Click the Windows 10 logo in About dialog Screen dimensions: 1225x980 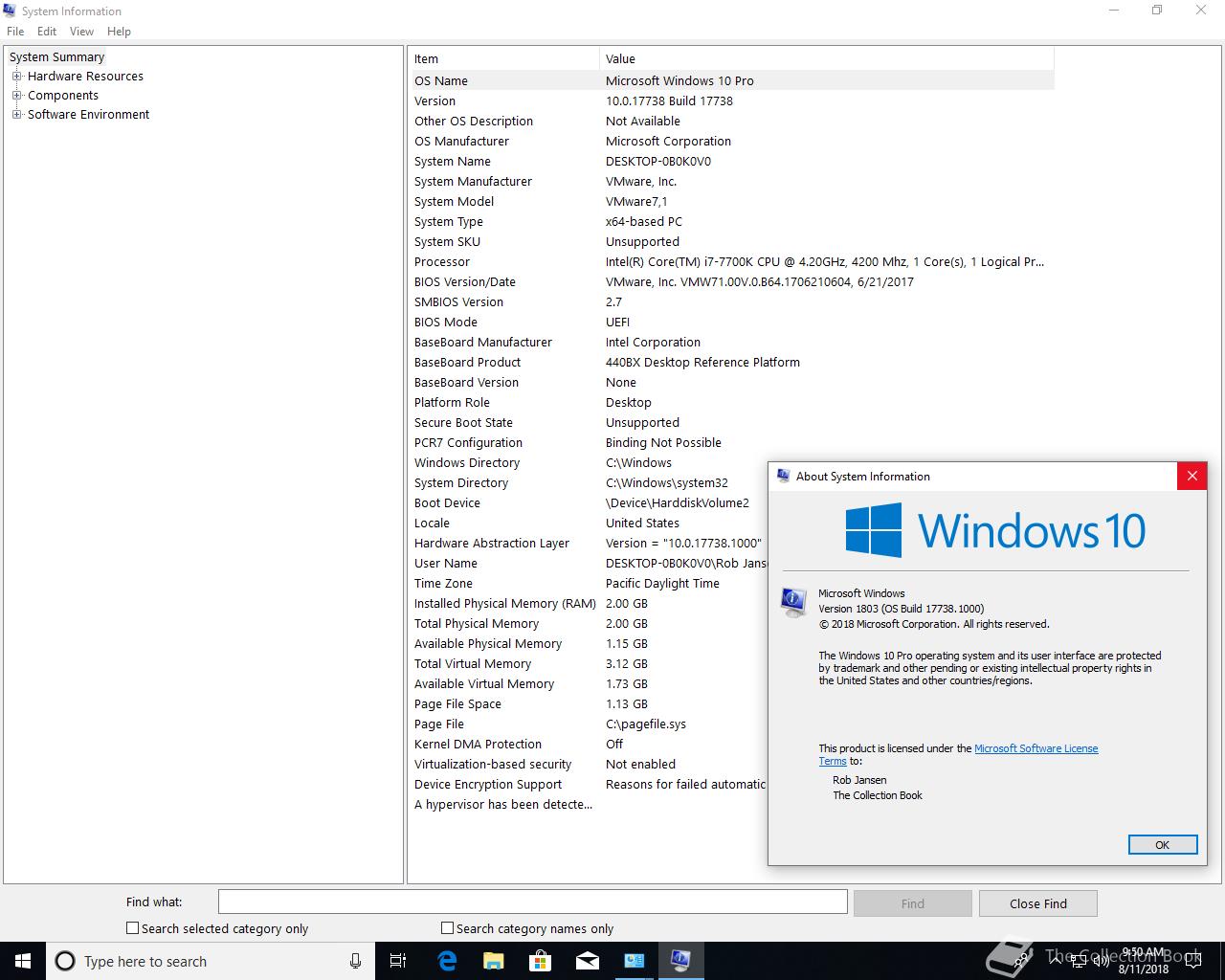[x=995, y=530]
